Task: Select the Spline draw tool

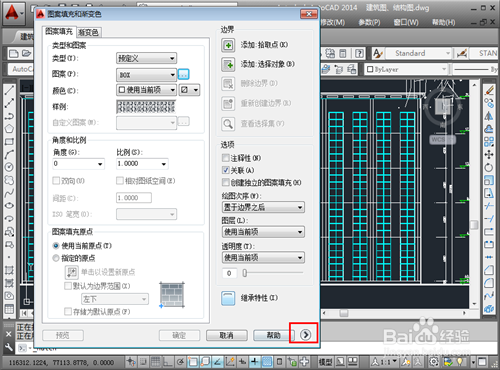Action: click(x=9, y=193)
